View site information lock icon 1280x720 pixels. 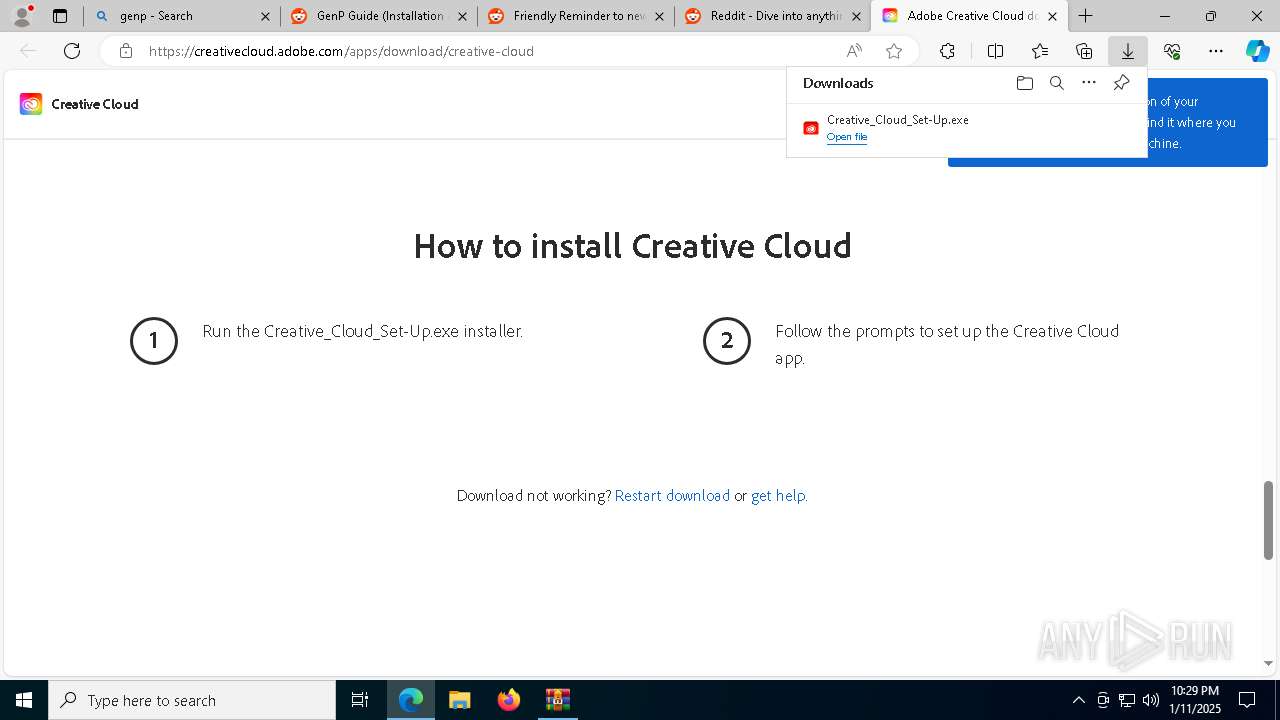[x=126, y=51]
